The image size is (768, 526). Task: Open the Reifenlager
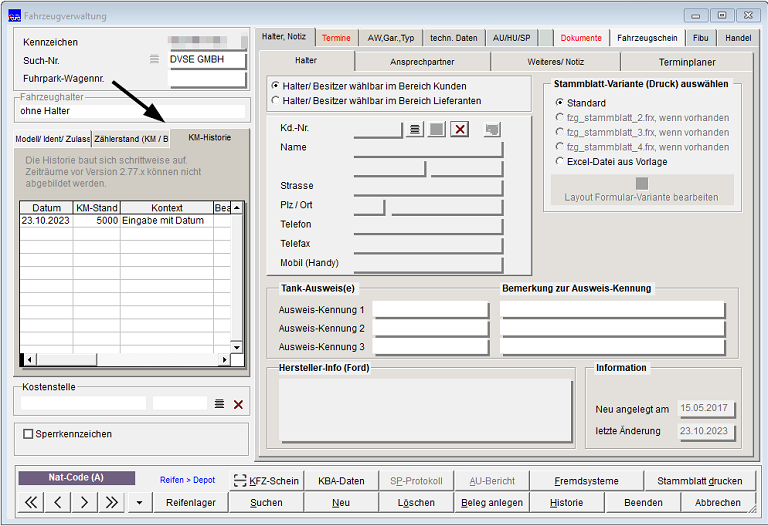(x=191, y=502)
